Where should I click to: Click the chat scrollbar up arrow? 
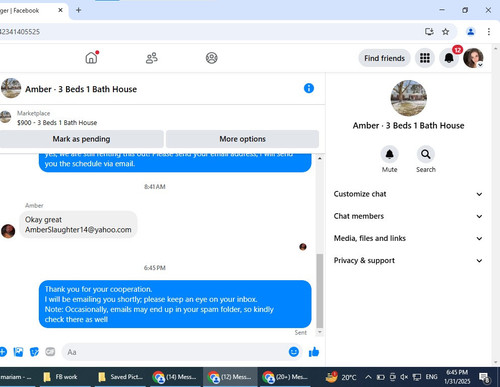click(x=319, y=158)
